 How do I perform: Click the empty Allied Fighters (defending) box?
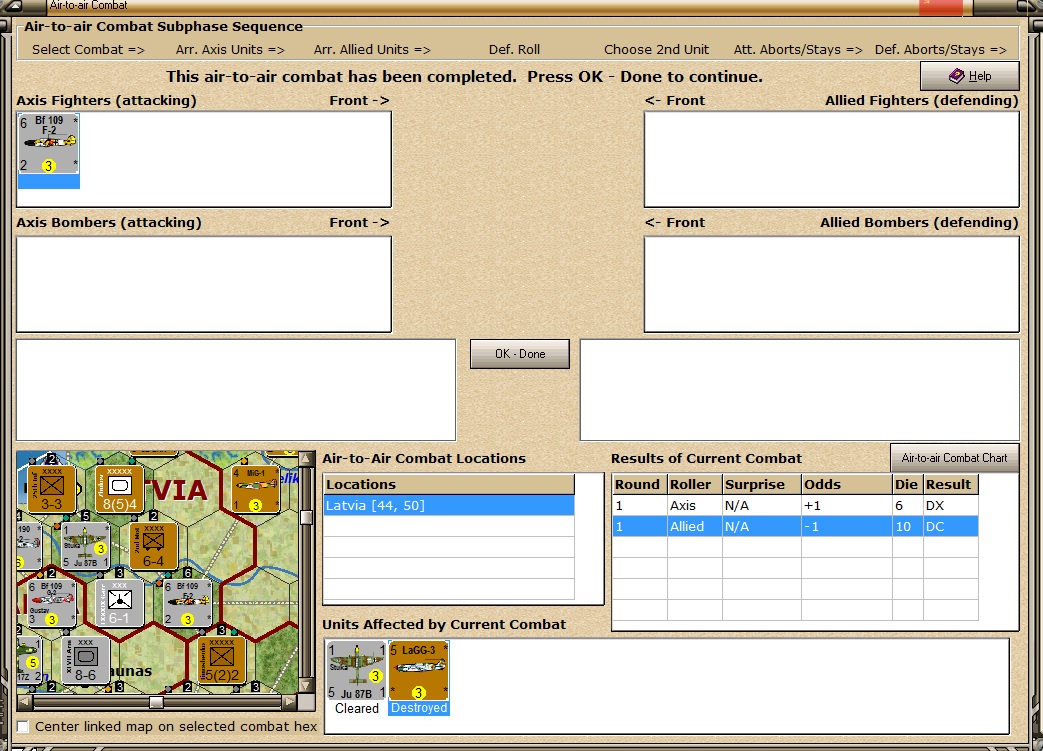point(831,159)
